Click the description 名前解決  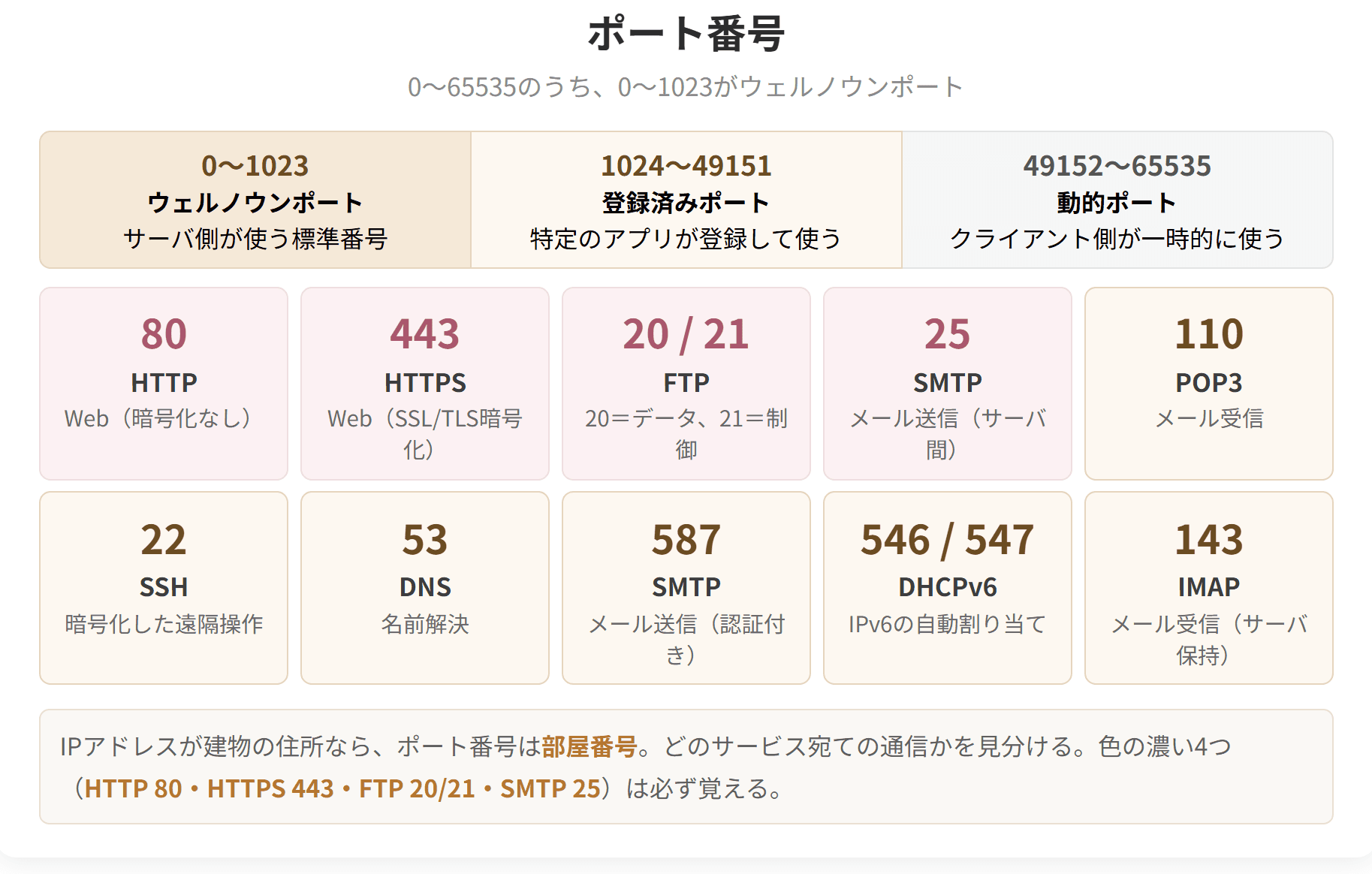[425, 624]
